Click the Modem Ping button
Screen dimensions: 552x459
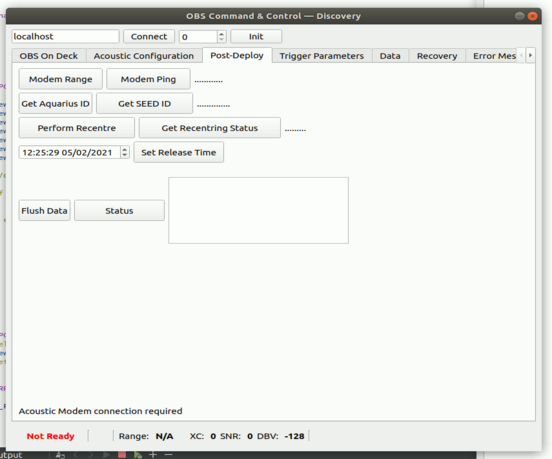point(148,79)
